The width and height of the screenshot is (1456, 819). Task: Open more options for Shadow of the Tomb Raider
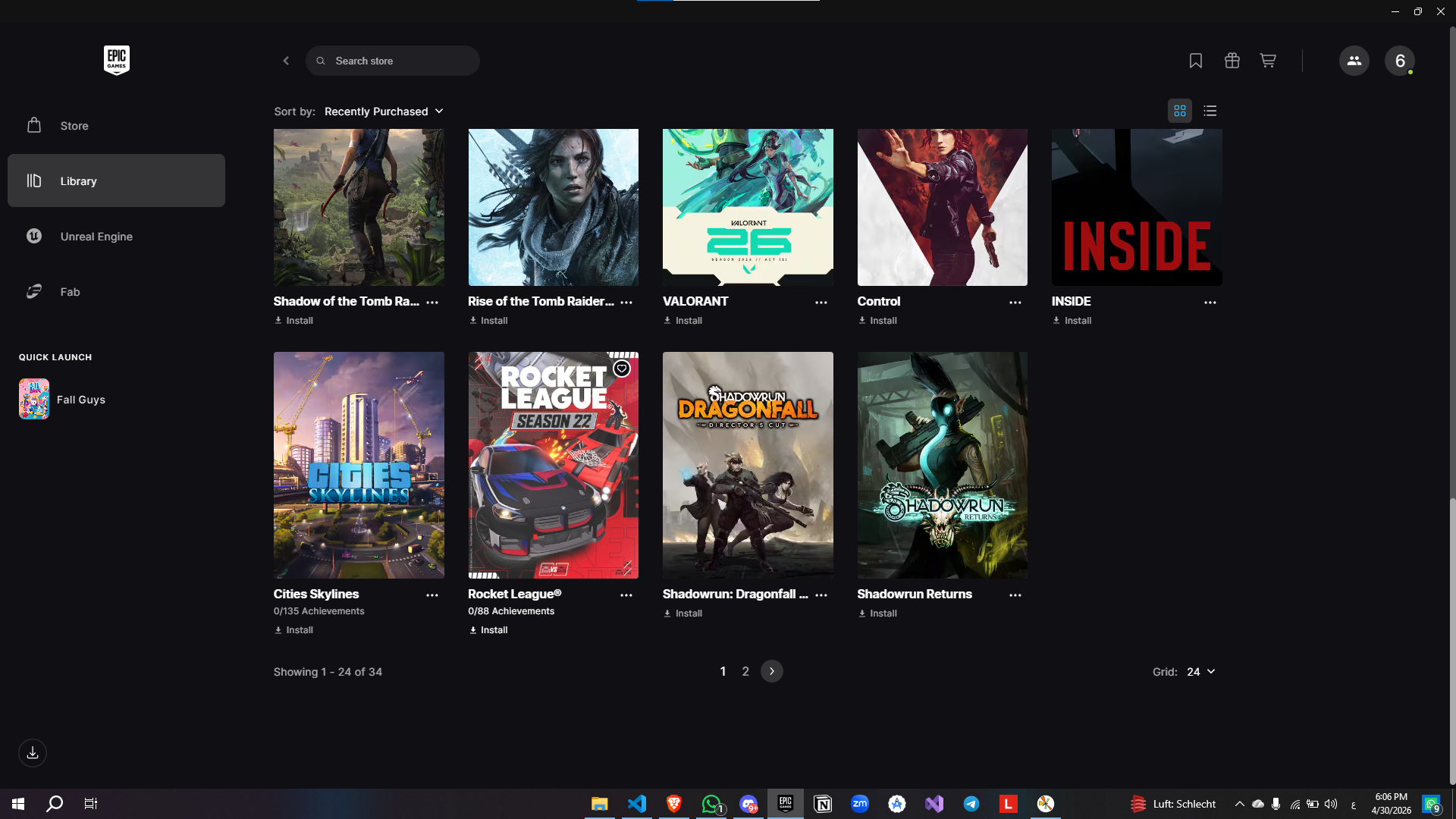pos(432,302)
